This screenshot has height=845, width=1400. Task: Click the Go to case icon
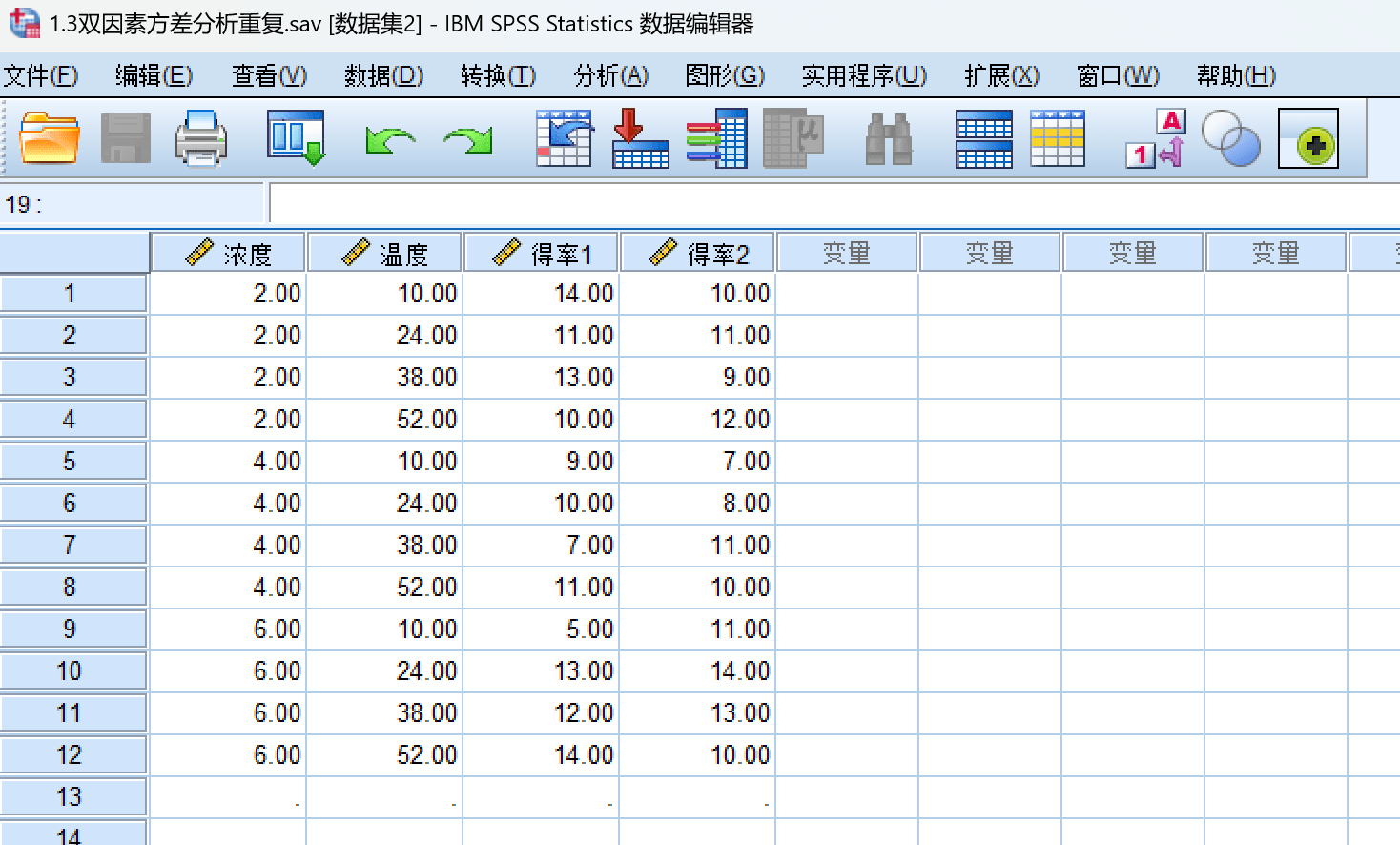[x=564, y=139]
